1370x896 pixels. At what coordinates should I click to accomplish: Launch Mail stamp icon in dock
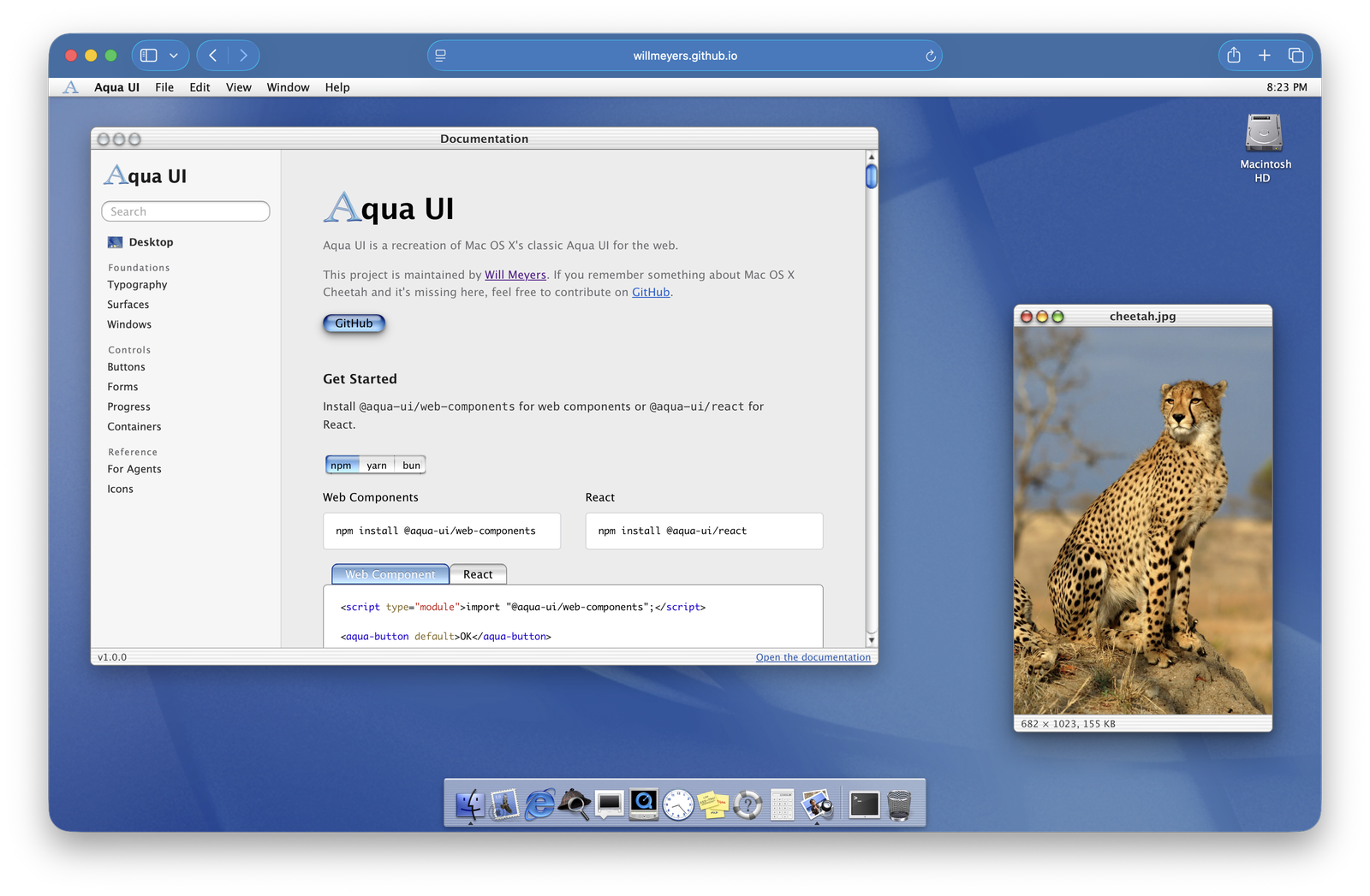(x=504, y=804)
